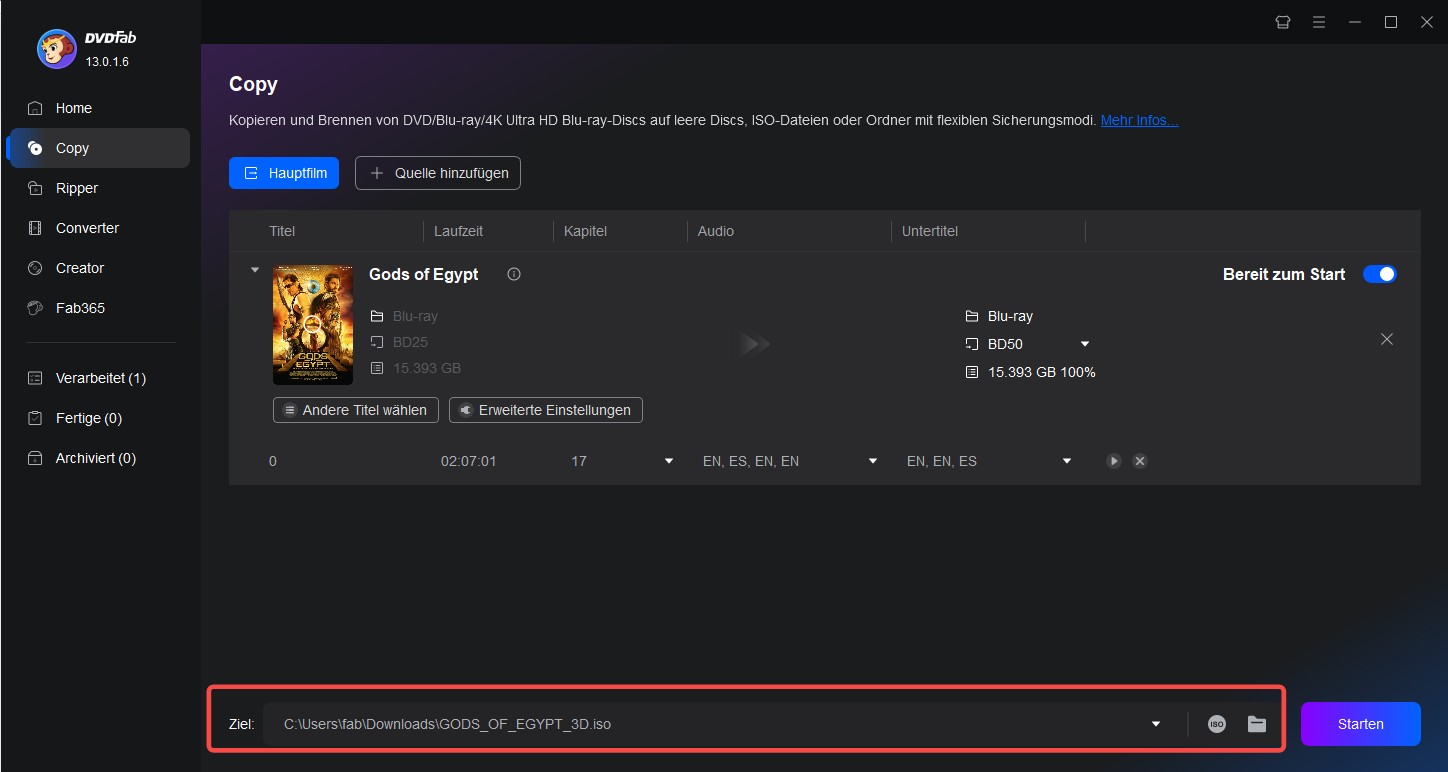The width and height of the screenshot is (1448, 772).
Task: Click the Gods of Egypt title text
Action: click(424, 274)
